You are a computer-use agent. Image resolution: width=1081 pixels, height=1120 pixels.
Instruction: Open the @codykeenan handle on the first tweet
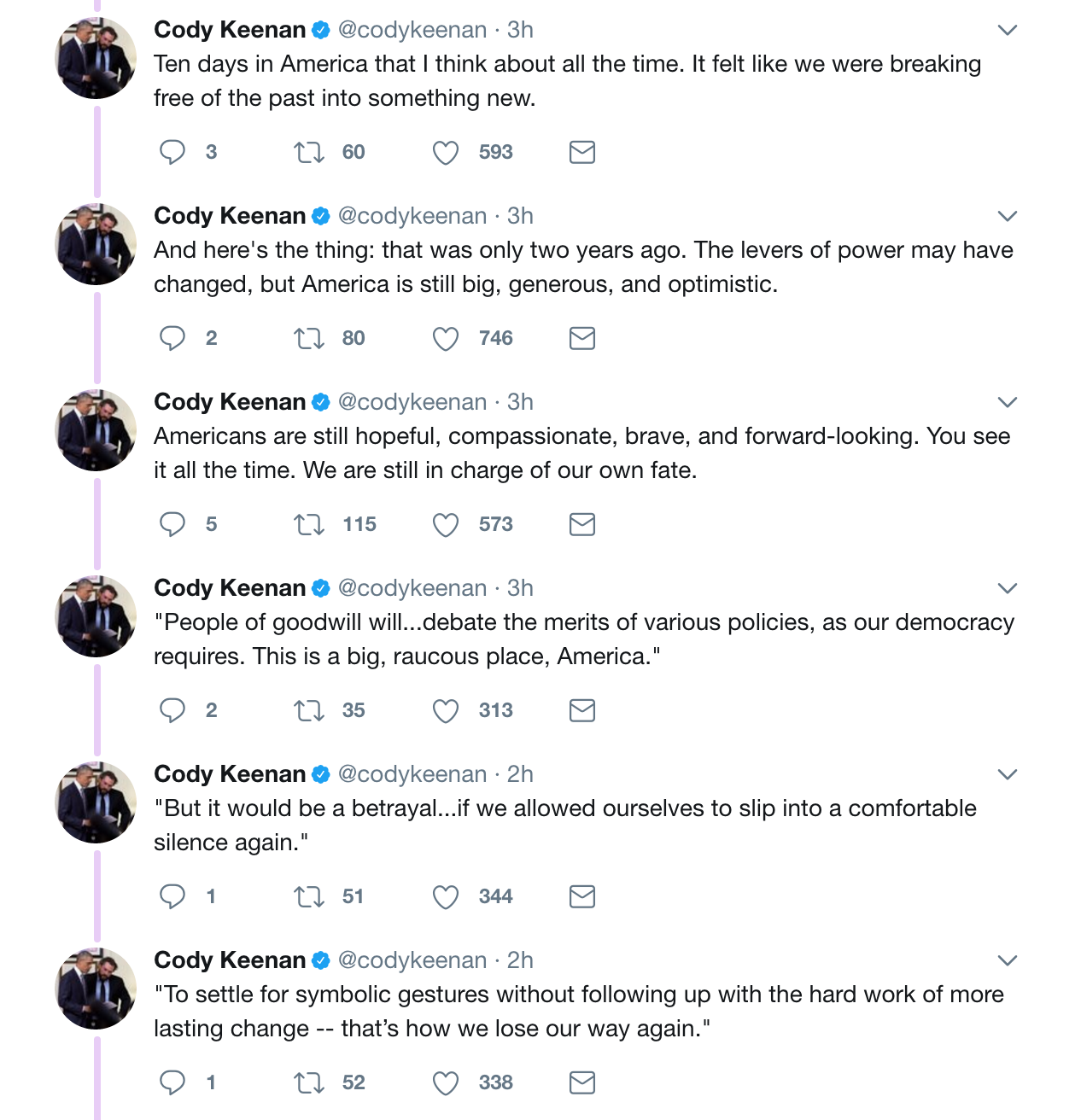click(412, 30)
